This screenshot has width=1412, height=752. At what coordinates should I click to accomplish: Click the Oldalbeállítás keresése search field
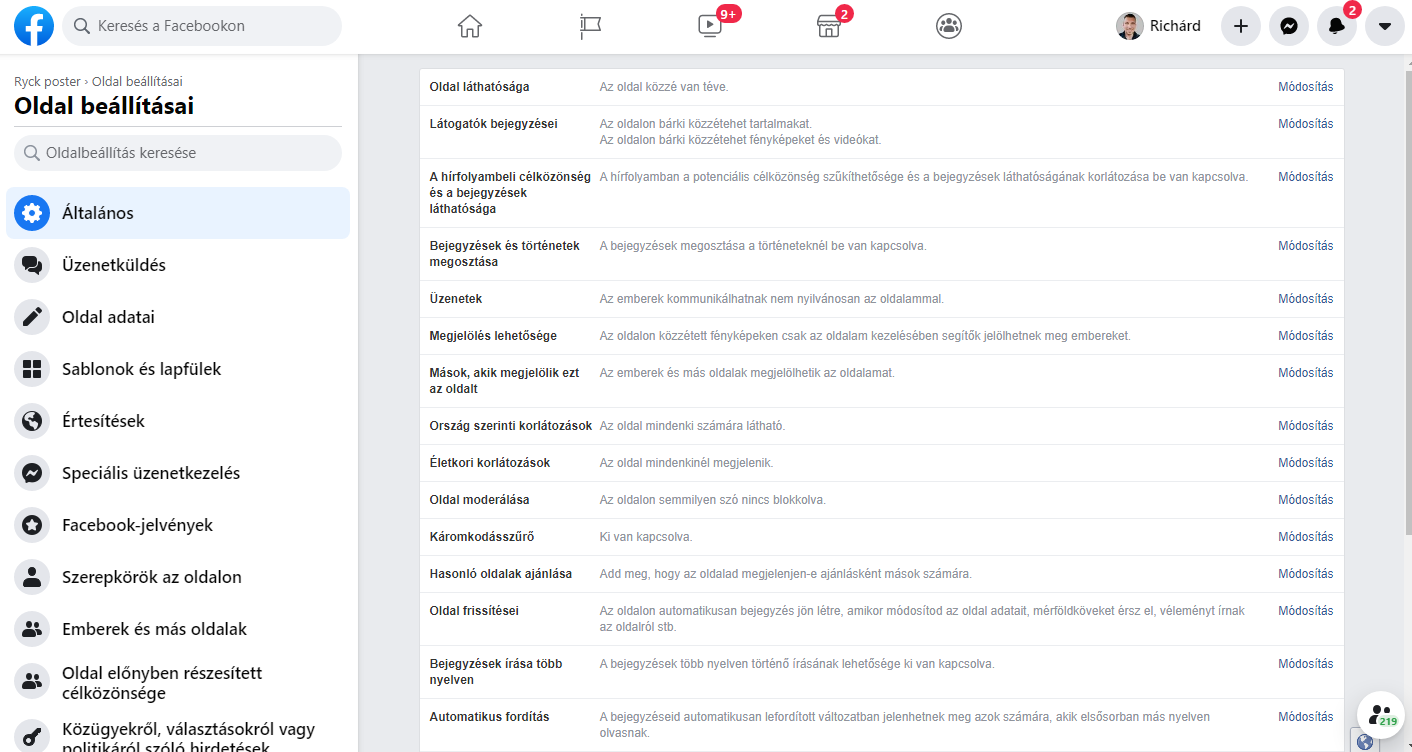click(x=178, y=153)
